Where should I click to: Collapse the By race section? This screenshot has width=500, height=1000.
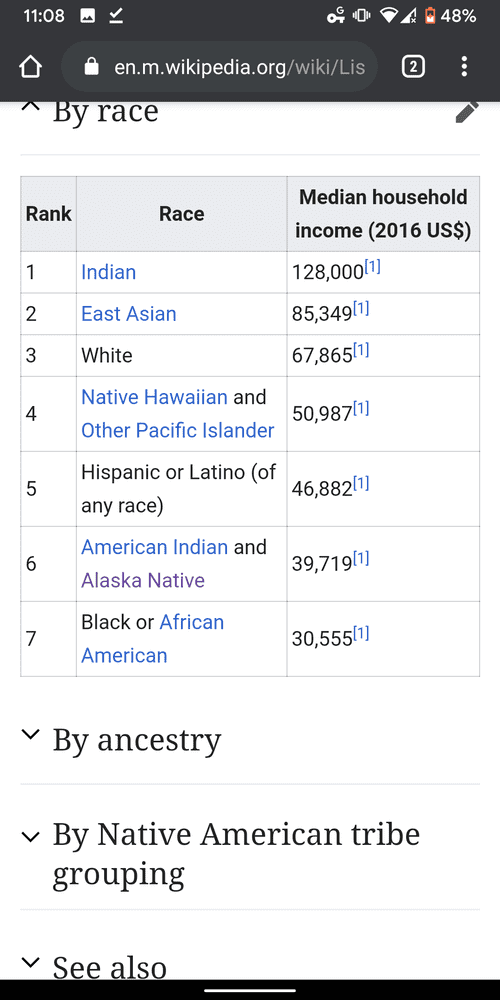pyautogui.click(x=29, y=108)
